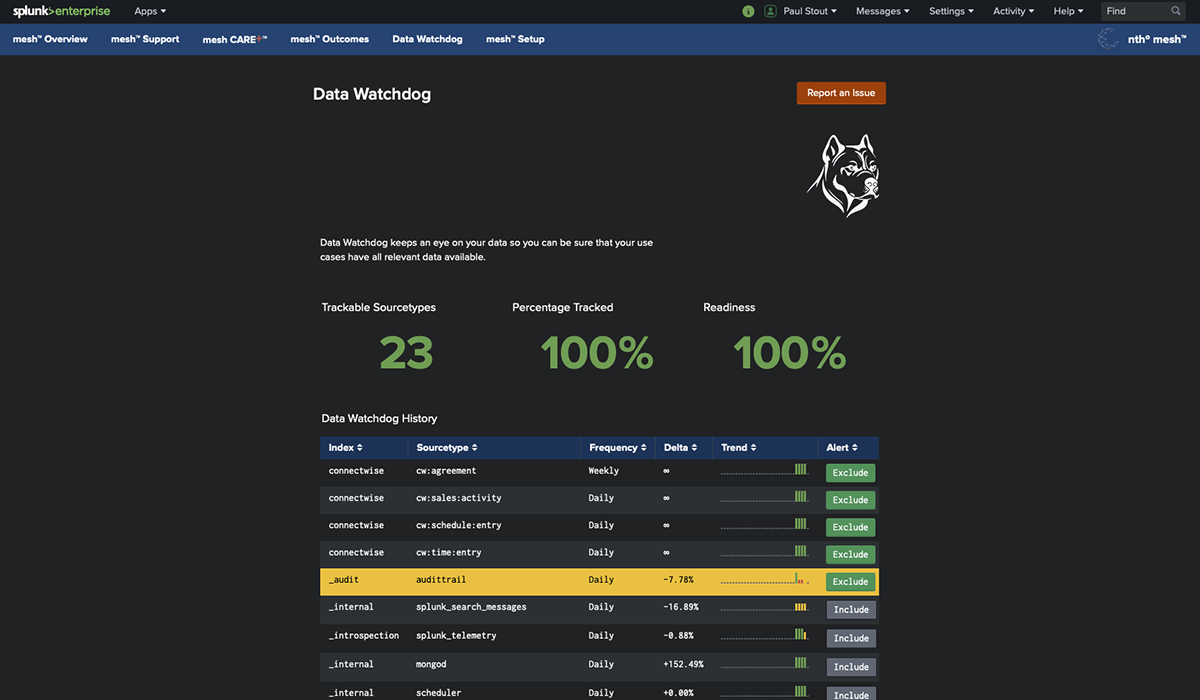Screen dimensions: 1200x700
Task: Open the Help dropdown
Action: tap(1068, 11)
